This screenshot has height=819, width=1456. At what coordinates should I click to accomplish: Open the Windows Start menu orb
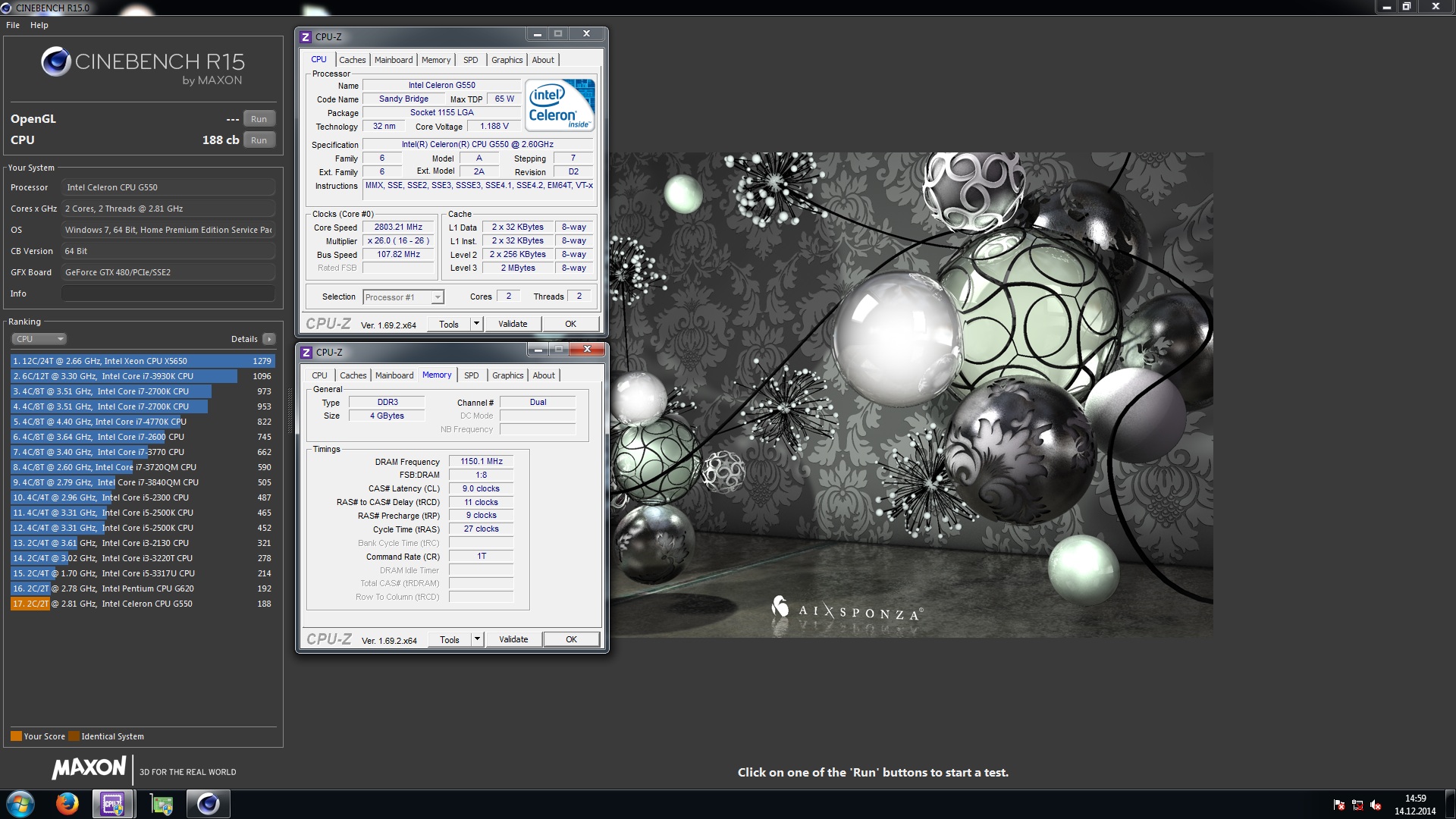tap(20, 804)
